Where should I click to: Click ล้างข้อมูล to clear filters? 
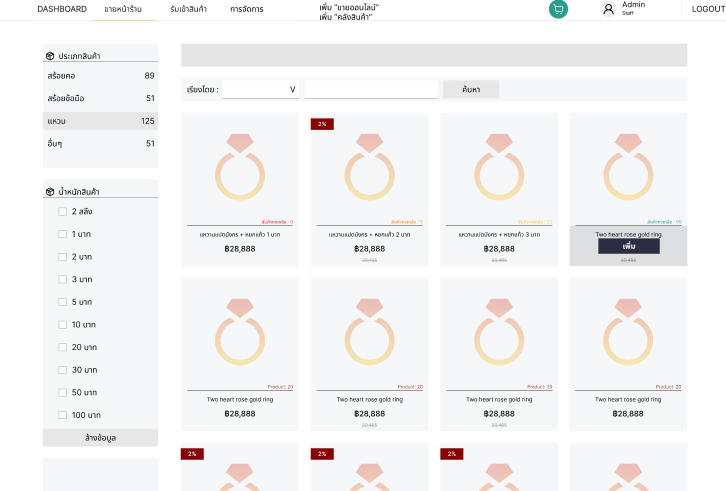pyautogui.click(x=100, y=438)
